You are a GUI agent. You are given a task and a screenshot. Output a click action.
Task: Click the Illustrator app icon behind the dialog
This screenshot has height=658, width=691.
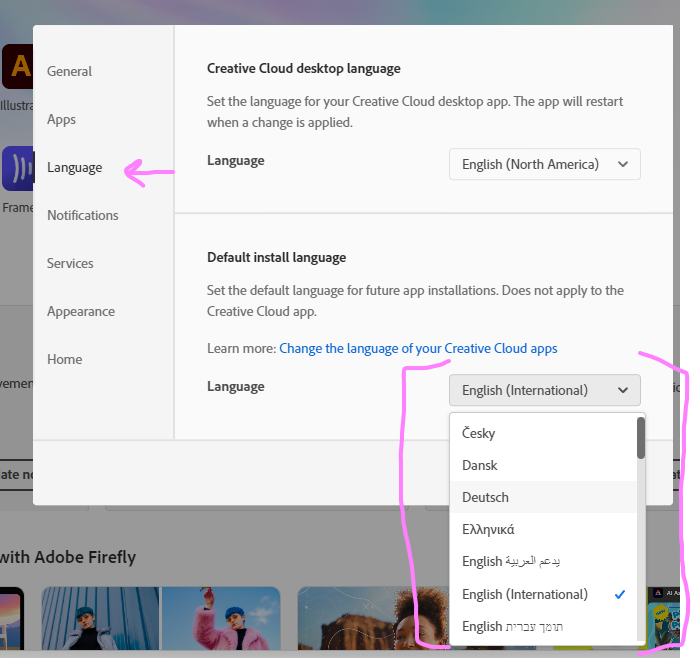point(18,67)
